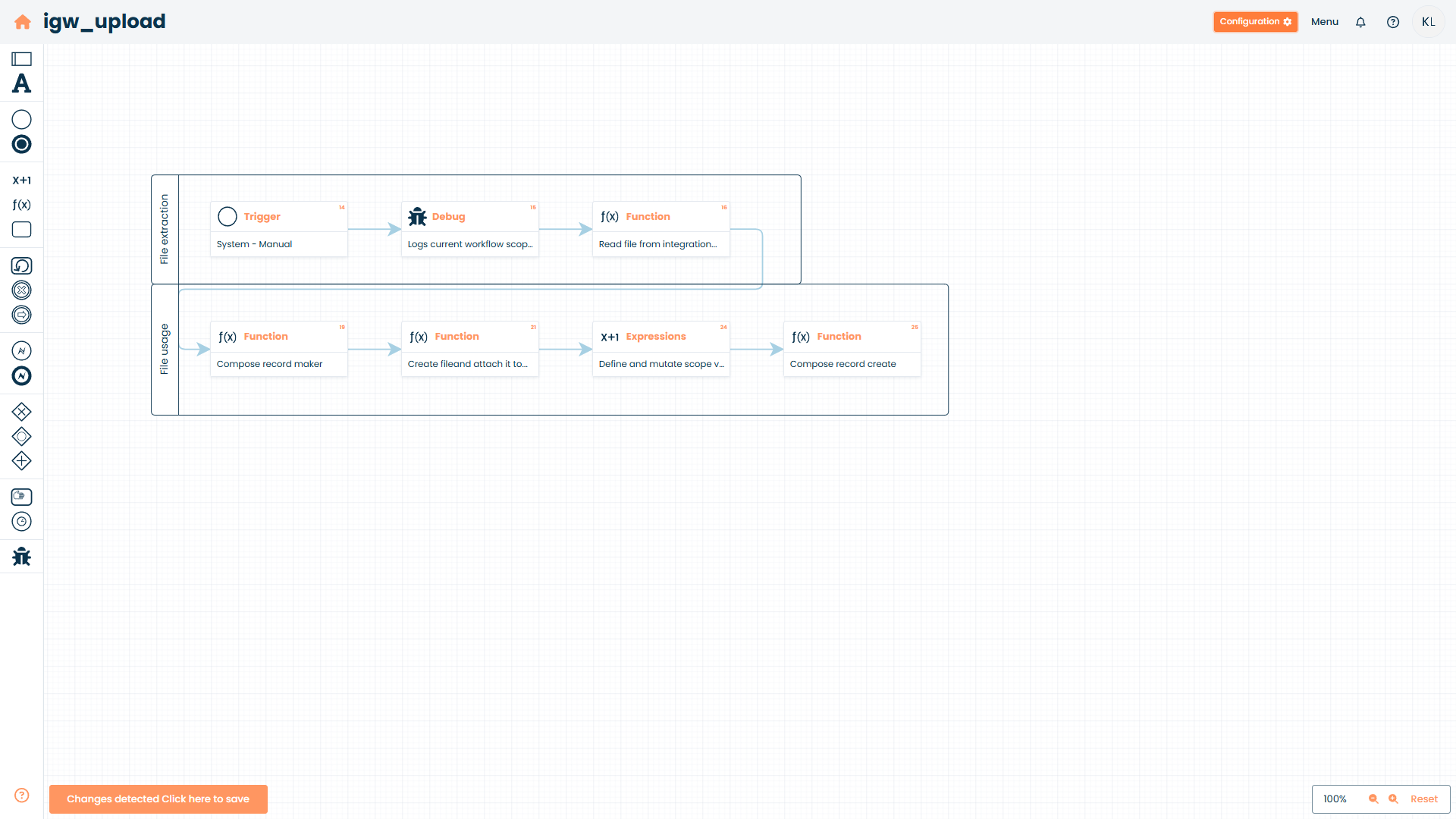Select the bold lightning error handler tool
Image resolution: width=1456 pixels, height=819 pixels.
(x=21, y=376)
